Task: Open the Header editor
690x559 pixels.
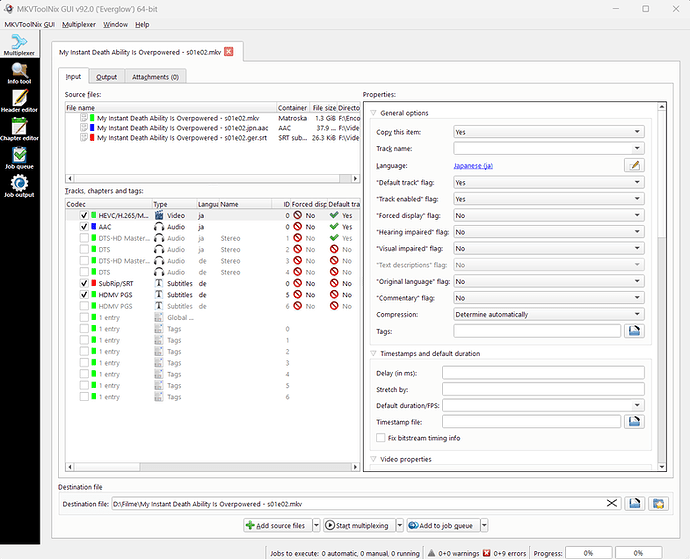Action: [x=19, y=101]
